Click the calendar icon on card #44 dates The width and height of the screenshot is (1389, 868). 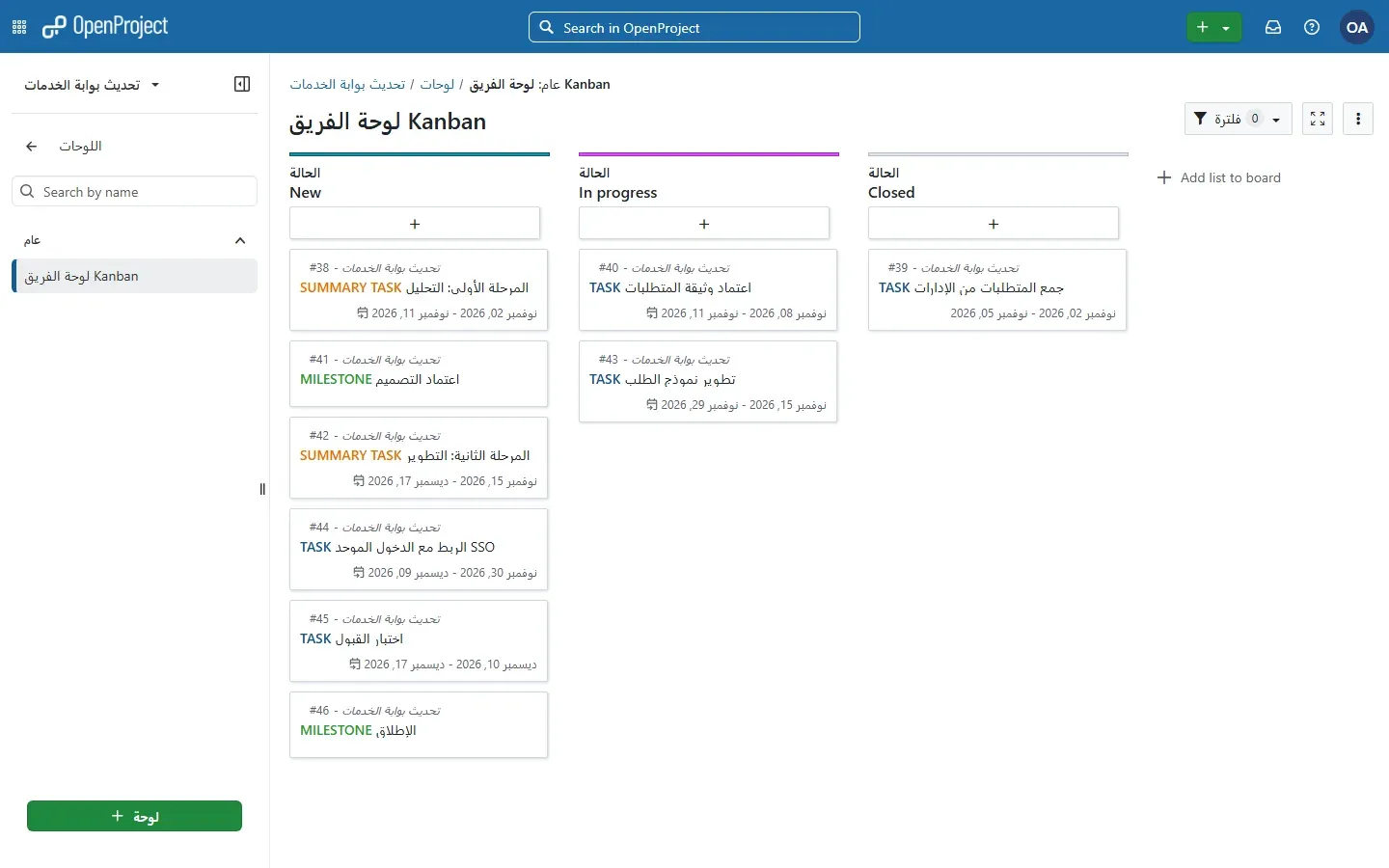pos(359,573)
